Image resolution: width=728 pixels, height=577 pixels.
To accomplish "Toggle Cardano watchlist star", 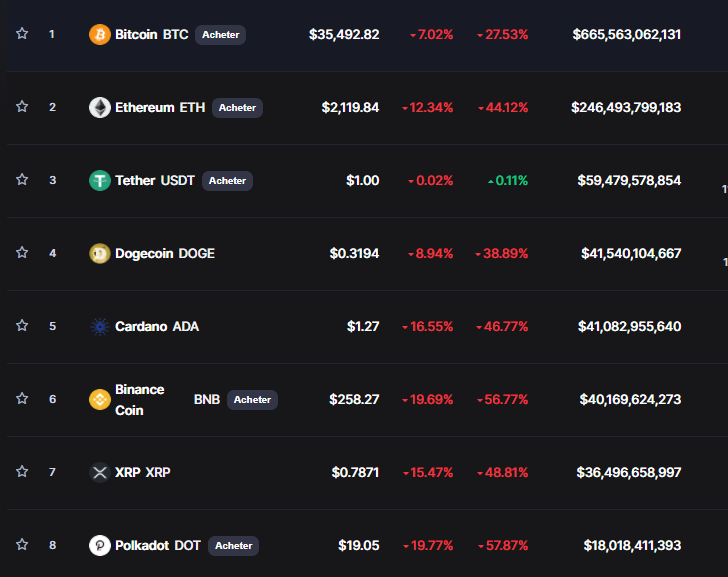I will (22, 325).
